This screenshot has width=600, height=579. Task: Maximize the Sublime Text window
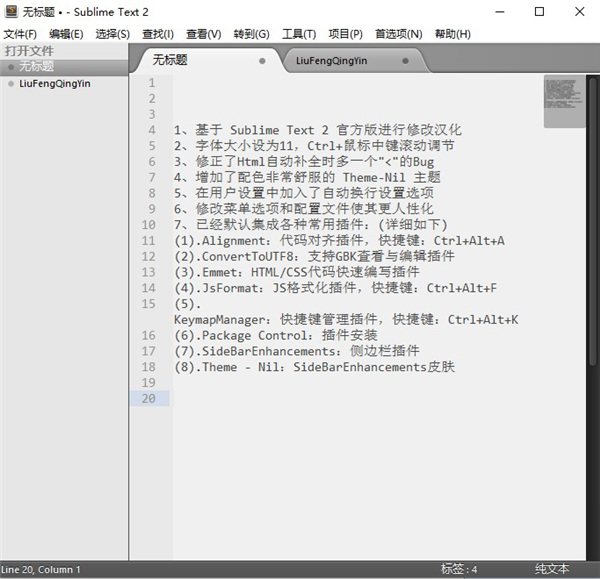coord(540,12)
